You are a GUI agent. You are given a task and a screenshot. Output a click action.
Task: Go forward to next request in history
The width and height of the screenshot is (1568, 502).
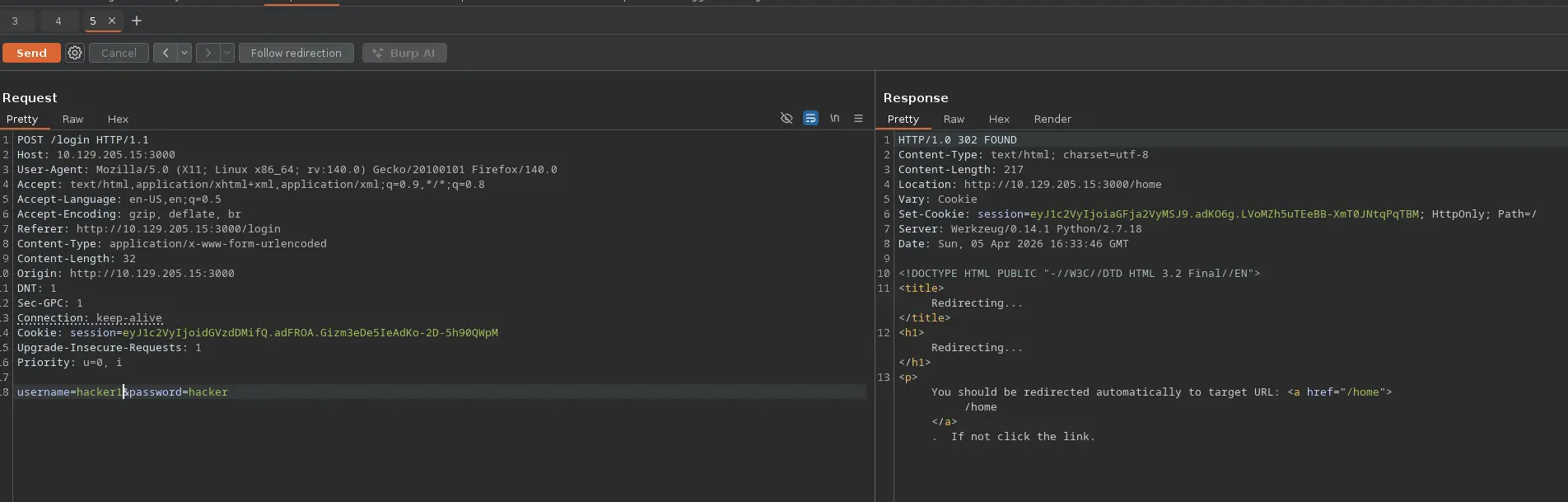tap(208, 53)
